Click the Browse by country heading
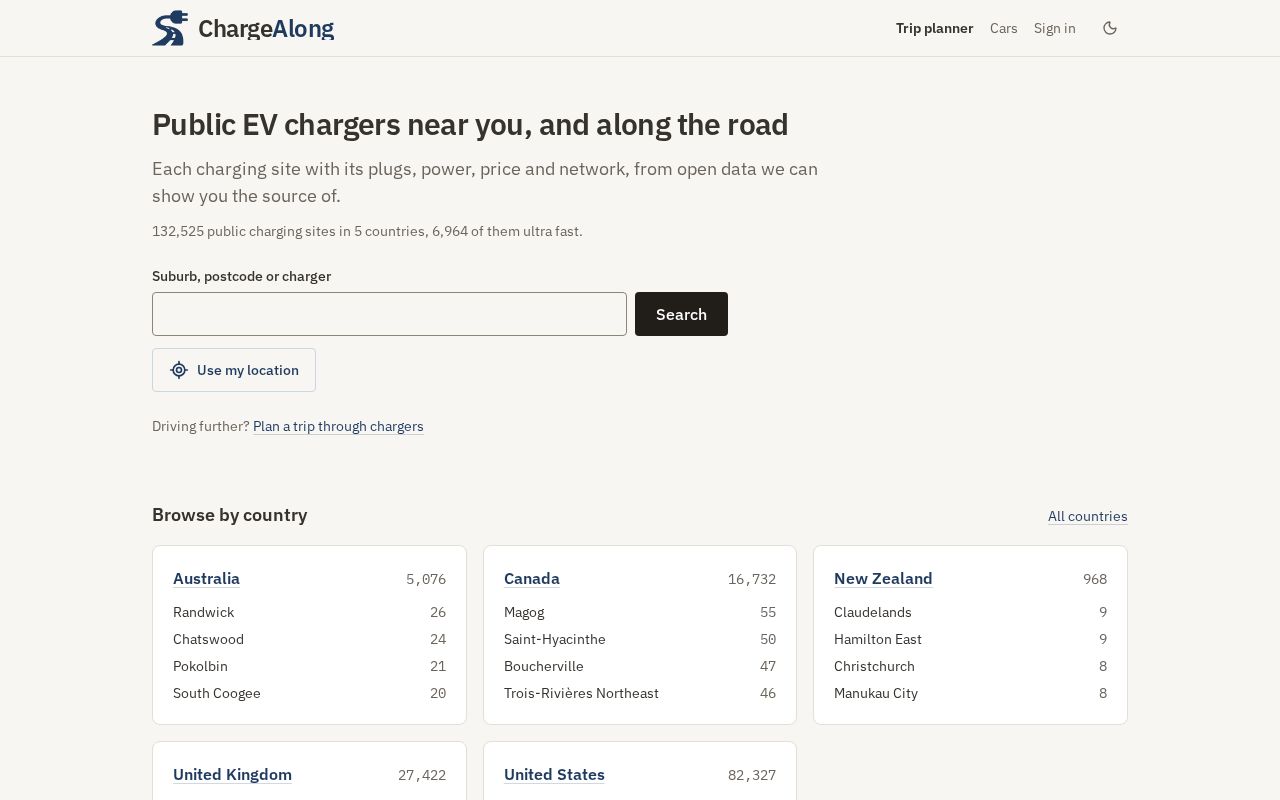The image size is (1280, 800). click(230, 515)
